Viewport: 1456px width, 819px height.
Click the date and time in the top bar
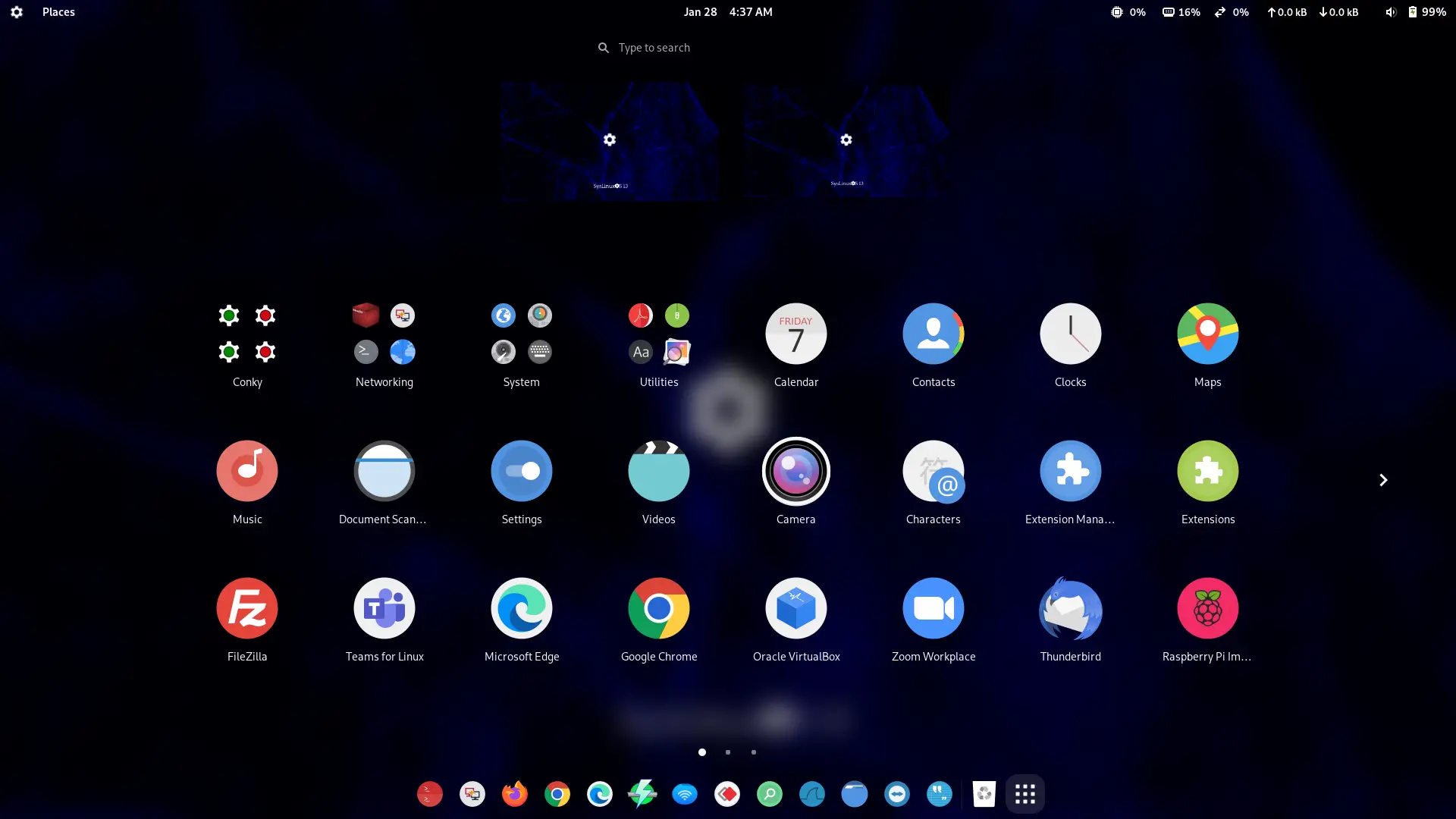[726, 11]
